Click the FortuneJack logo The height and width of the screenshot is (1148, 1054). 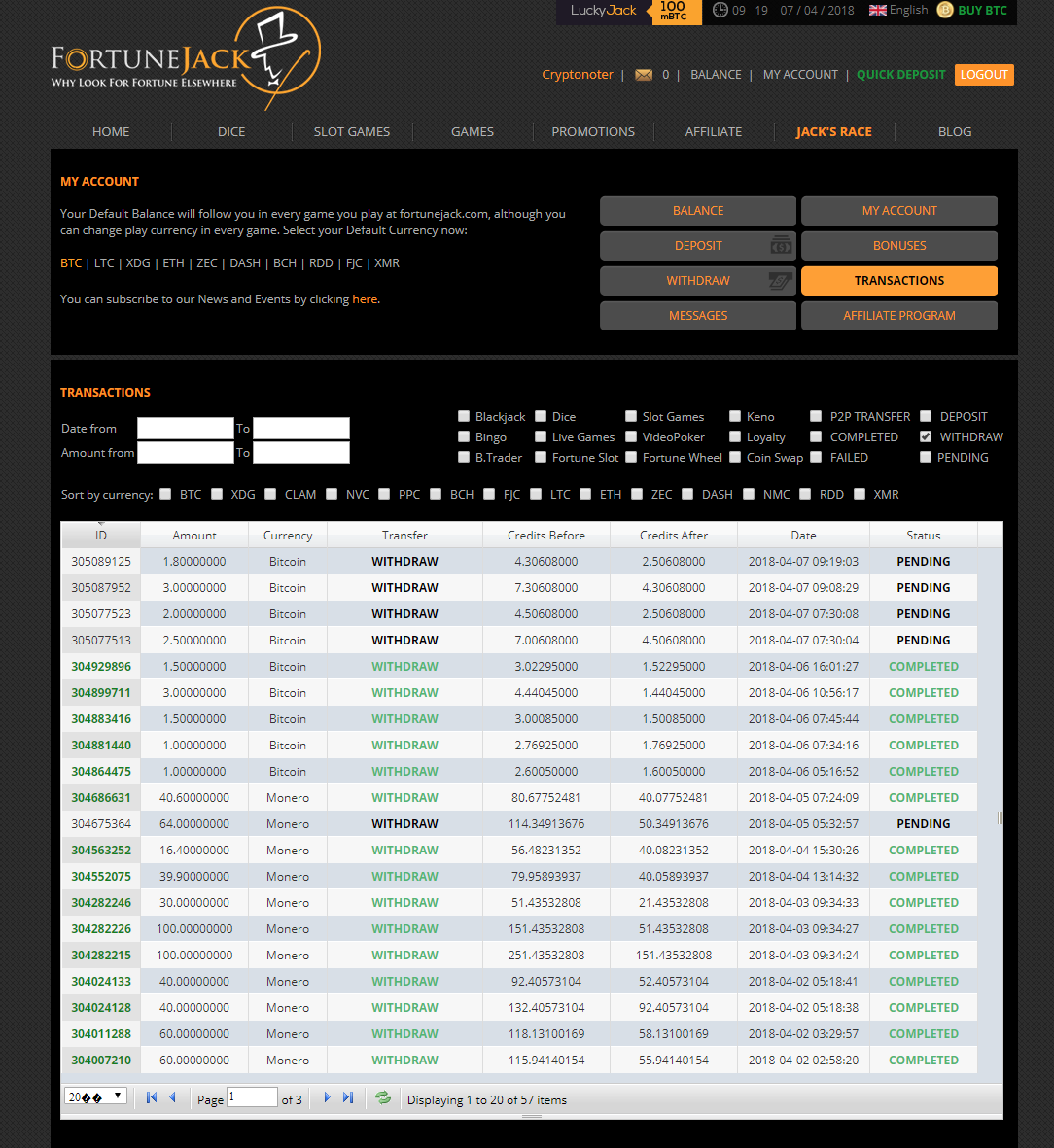pyautogui.click(x=186, y=58)
